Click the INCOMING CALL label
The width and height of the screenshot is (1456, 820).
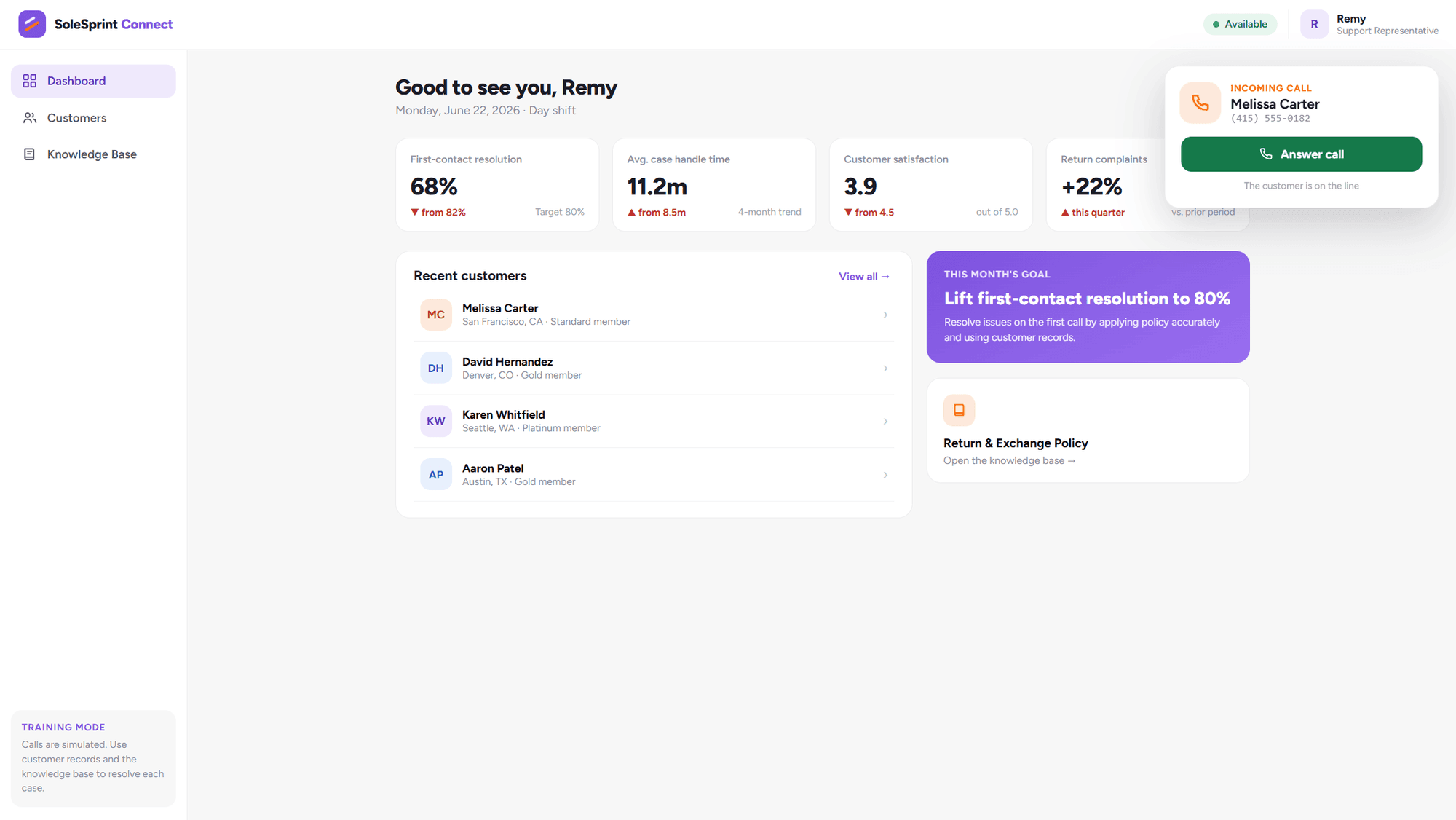pyautogui.click(x=1271, y=88)
